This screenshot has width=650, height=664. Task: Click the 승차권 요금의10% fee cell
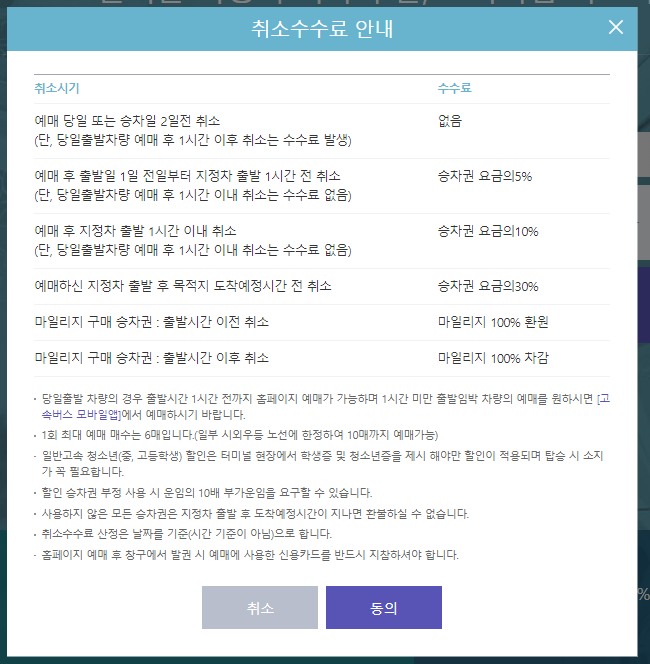pos(488,231)
